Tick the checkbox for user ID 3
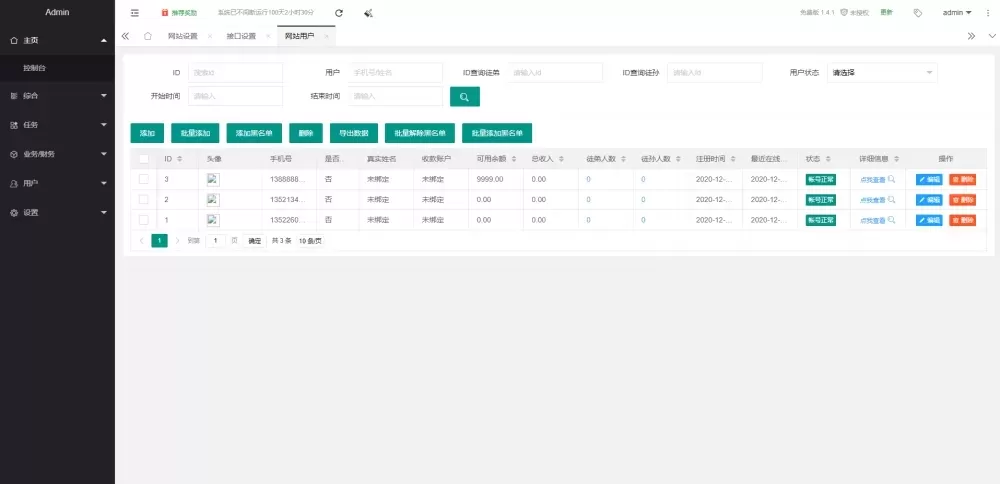Image resolution: width=1000 pixels, height=484 pixels. 143,179
